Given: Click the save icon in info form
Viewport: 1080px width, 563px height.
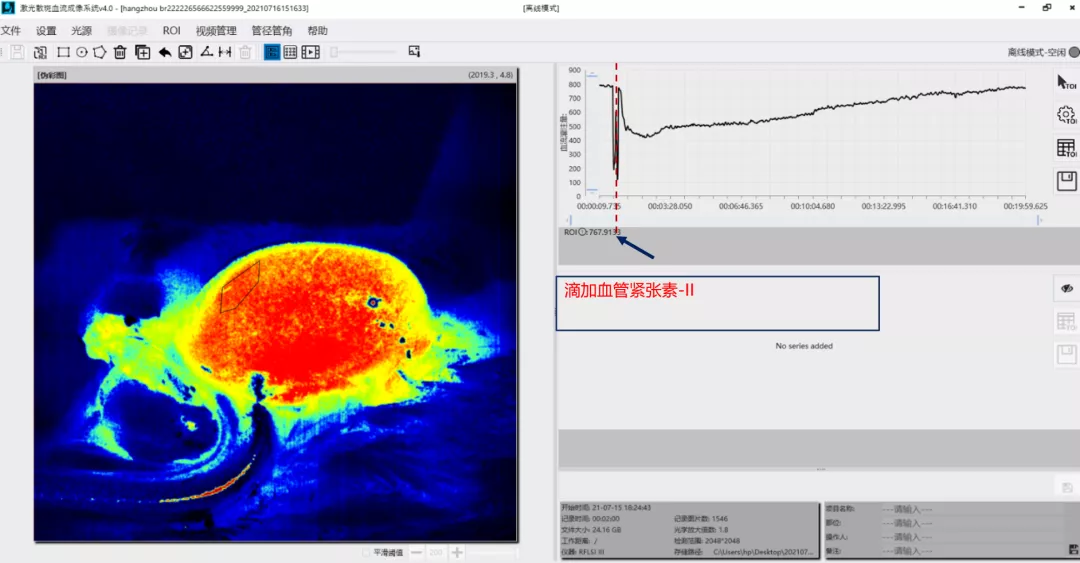Looking at the screenshot, I should (1073, 549).
